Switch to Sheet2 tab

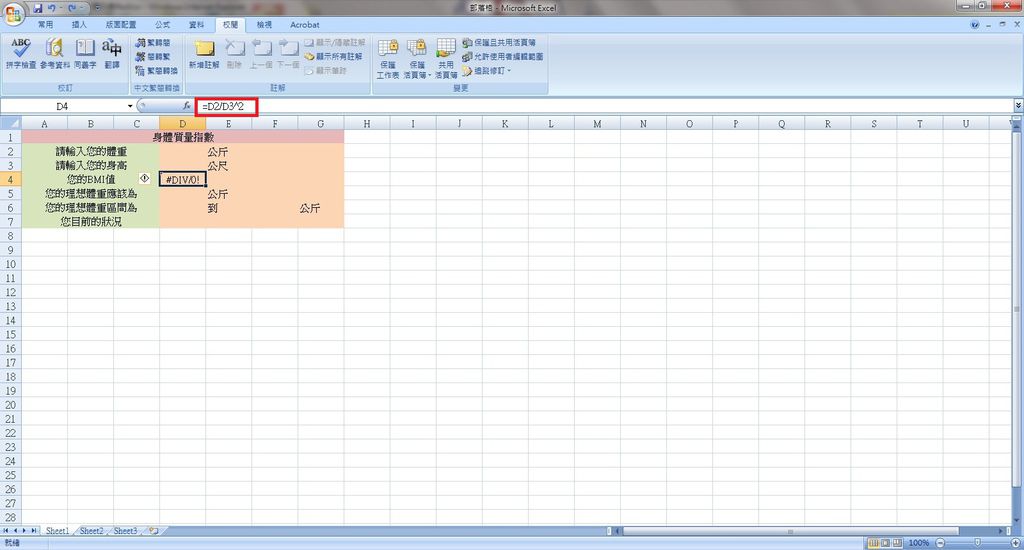click(x=91, y=531)
